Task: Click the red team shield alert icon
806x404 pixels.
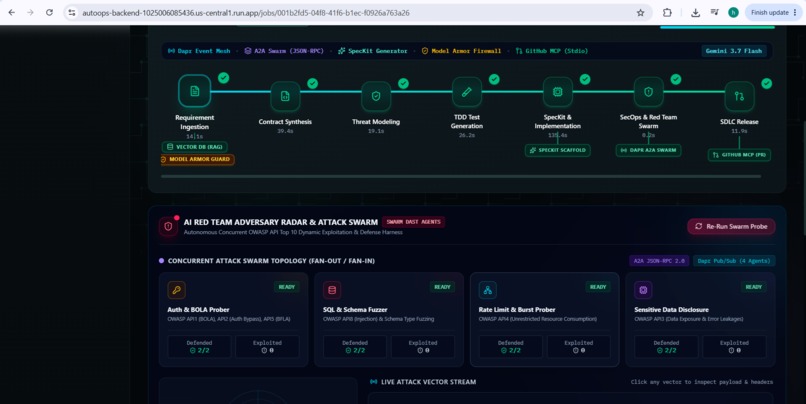Action: click(168, 226)
